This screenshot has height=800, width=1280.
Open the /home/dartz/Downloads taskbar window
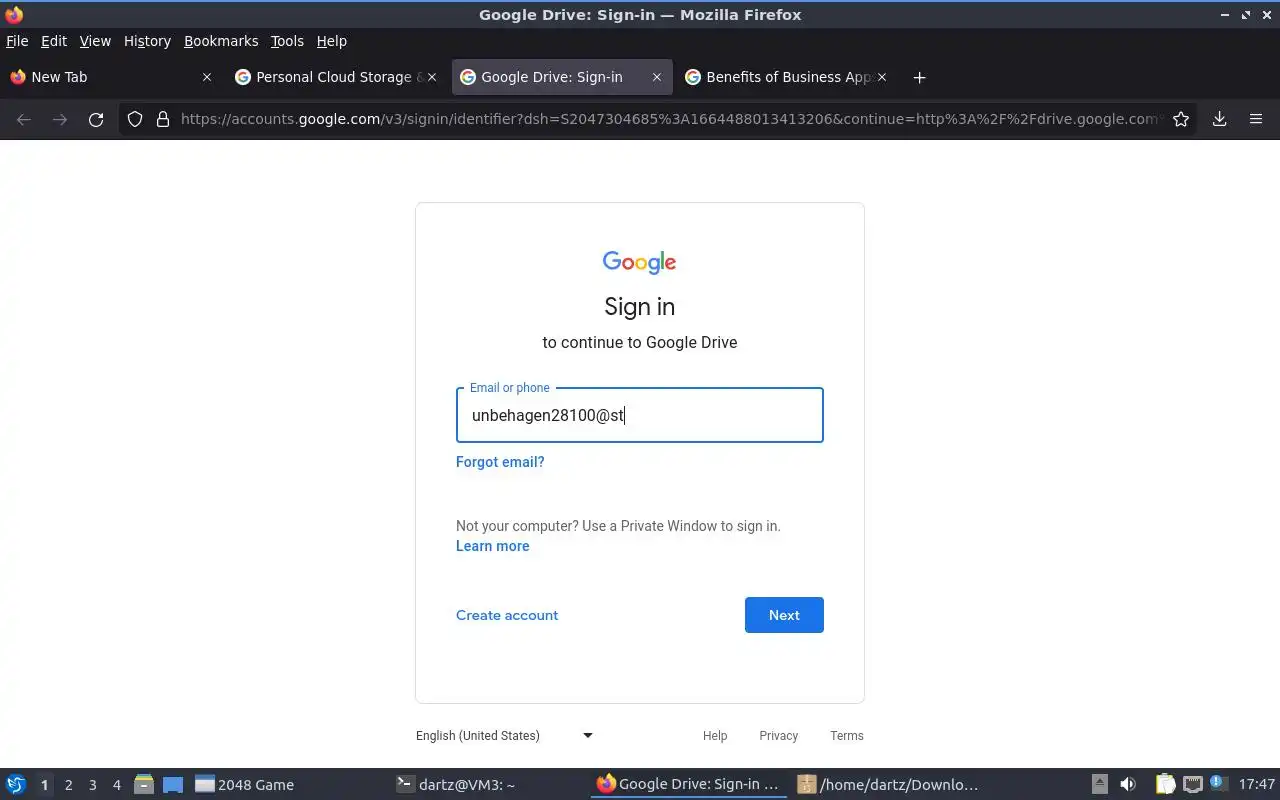pyautogui.click(x=890, y=785)
